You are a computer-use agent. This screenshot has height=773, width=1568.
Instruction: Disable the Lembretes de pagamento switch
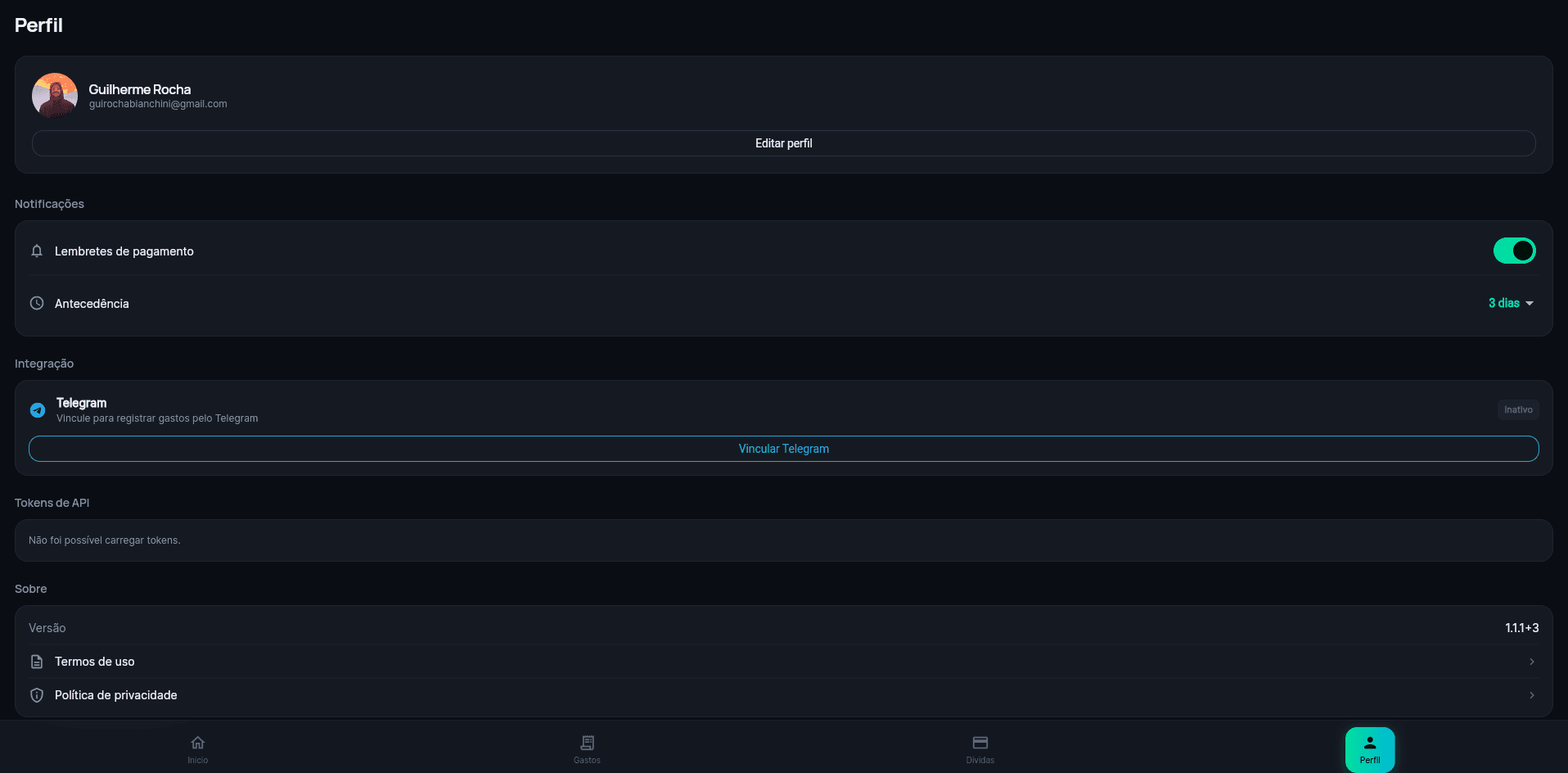click(x=1514, y=251)
